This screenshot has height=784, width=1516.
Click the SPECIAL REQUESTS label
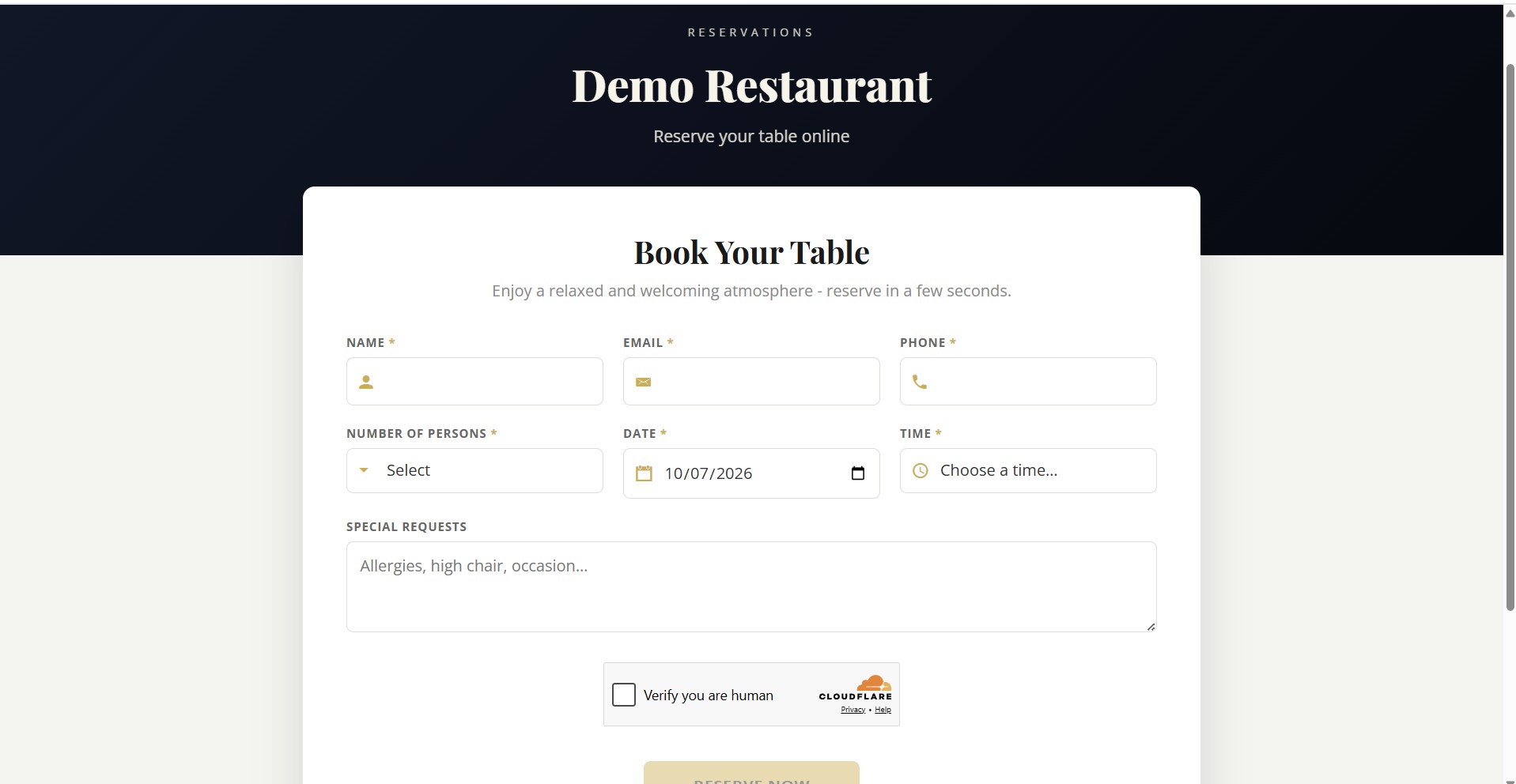[x=406, y=527]
